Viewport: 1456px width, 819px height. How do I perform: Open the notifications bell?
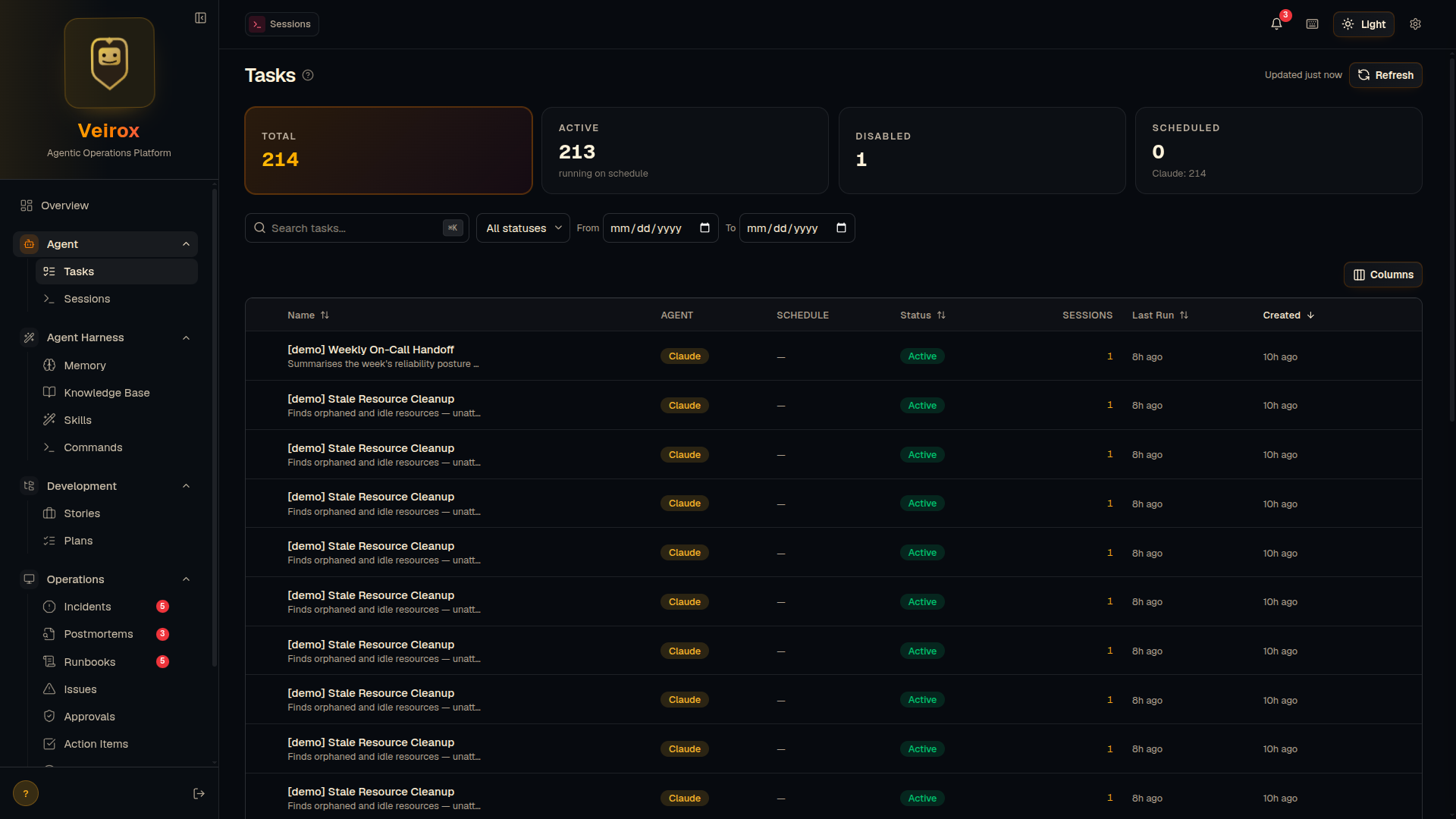click(1277, 24)
